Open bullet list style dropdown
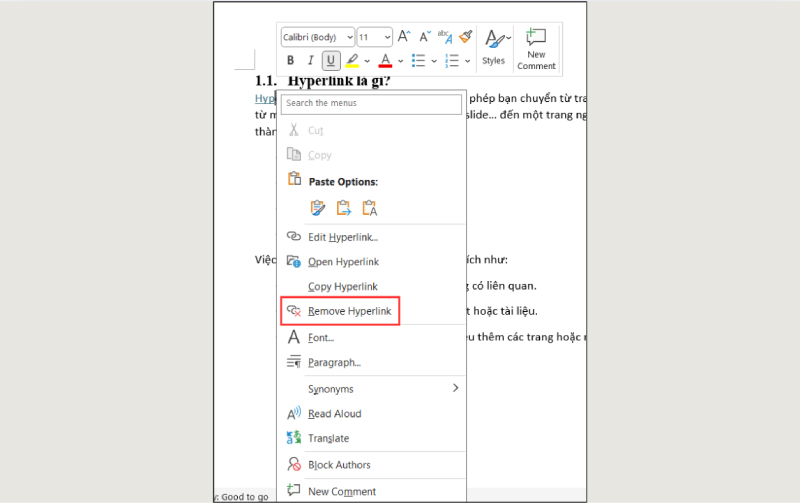 (x=434, y=61)
